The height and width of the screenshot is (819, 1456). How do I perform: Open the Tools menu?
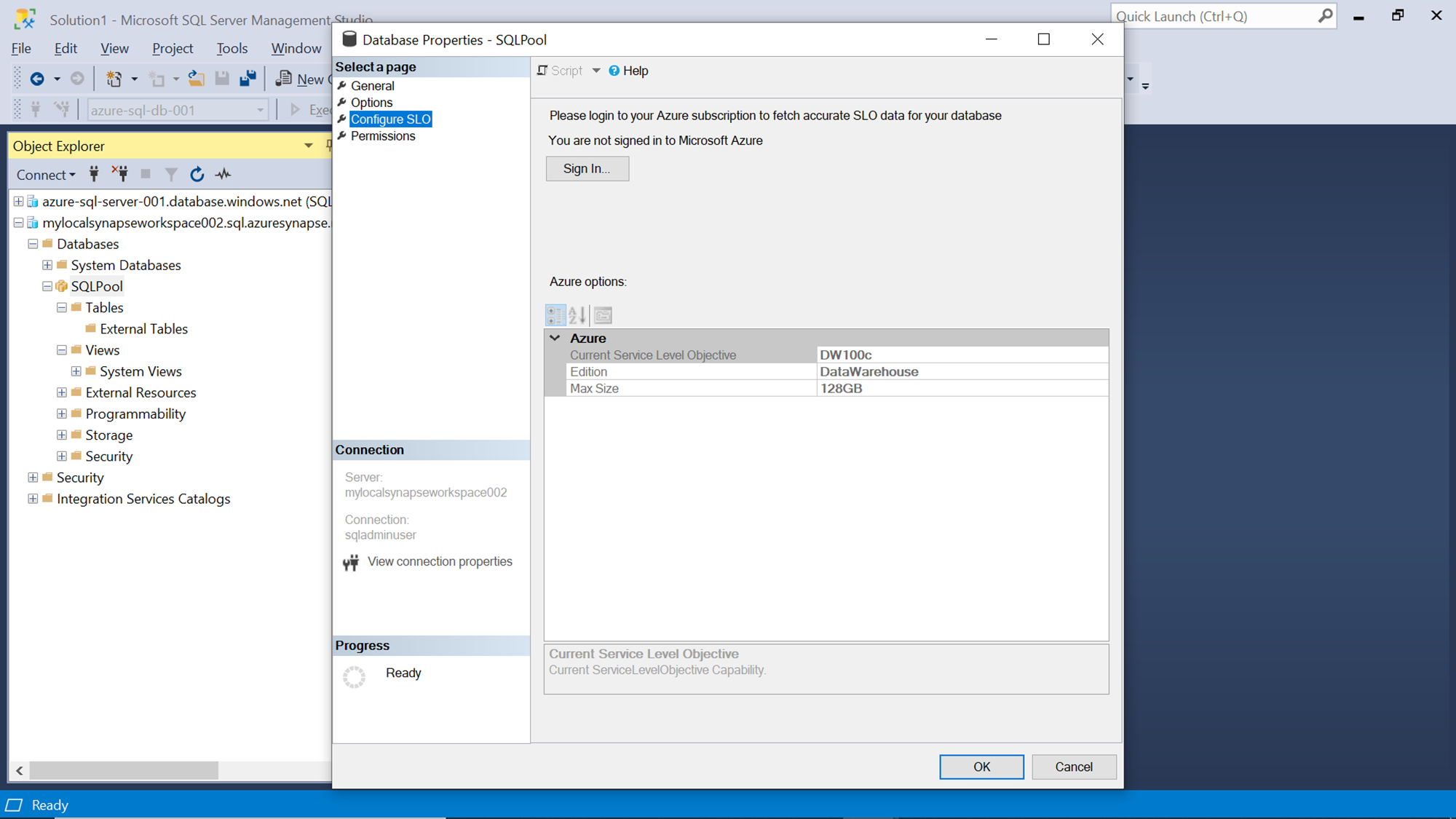[232, 48]
